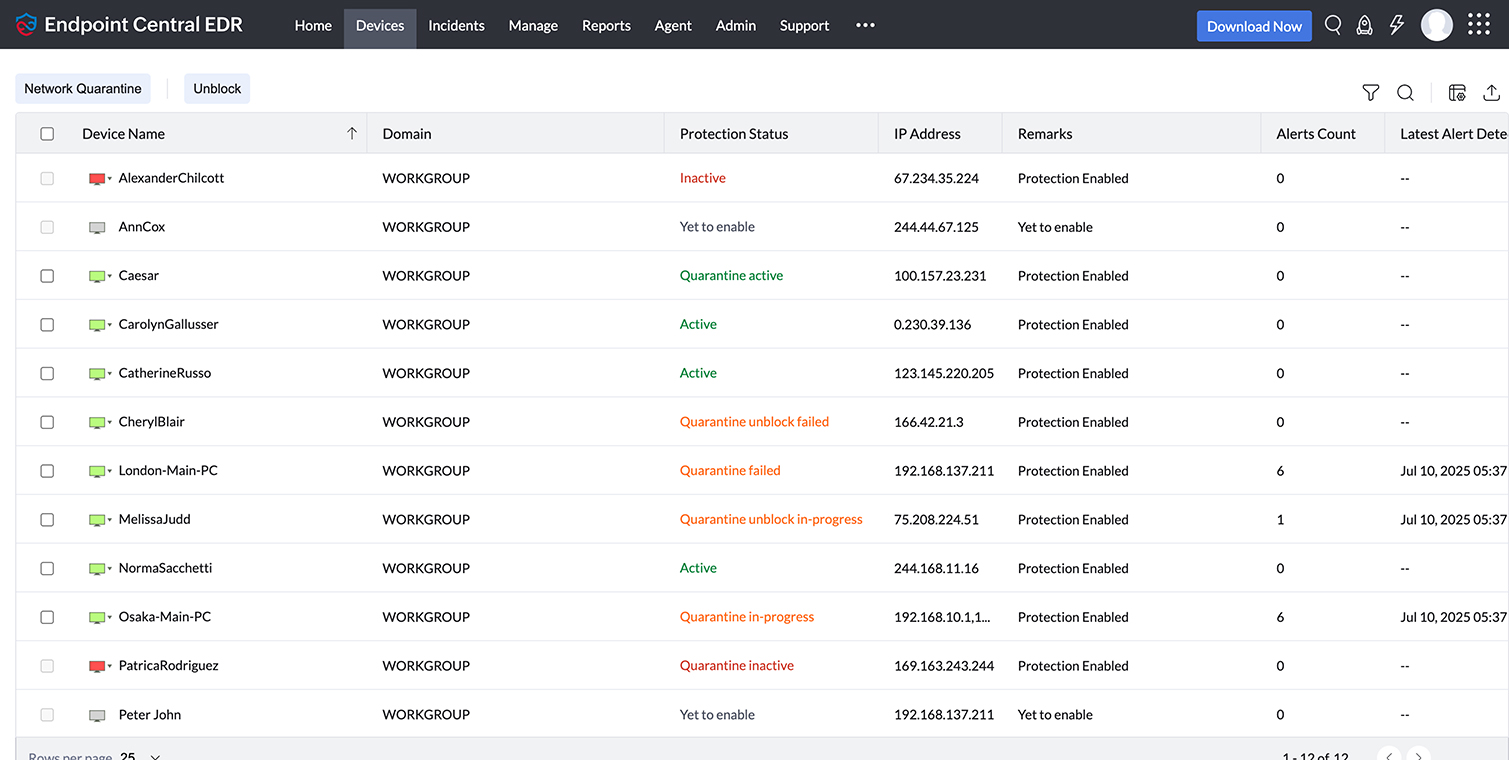Check the Caesar row checkbox
1509x760 pixels.
(47, 275)
